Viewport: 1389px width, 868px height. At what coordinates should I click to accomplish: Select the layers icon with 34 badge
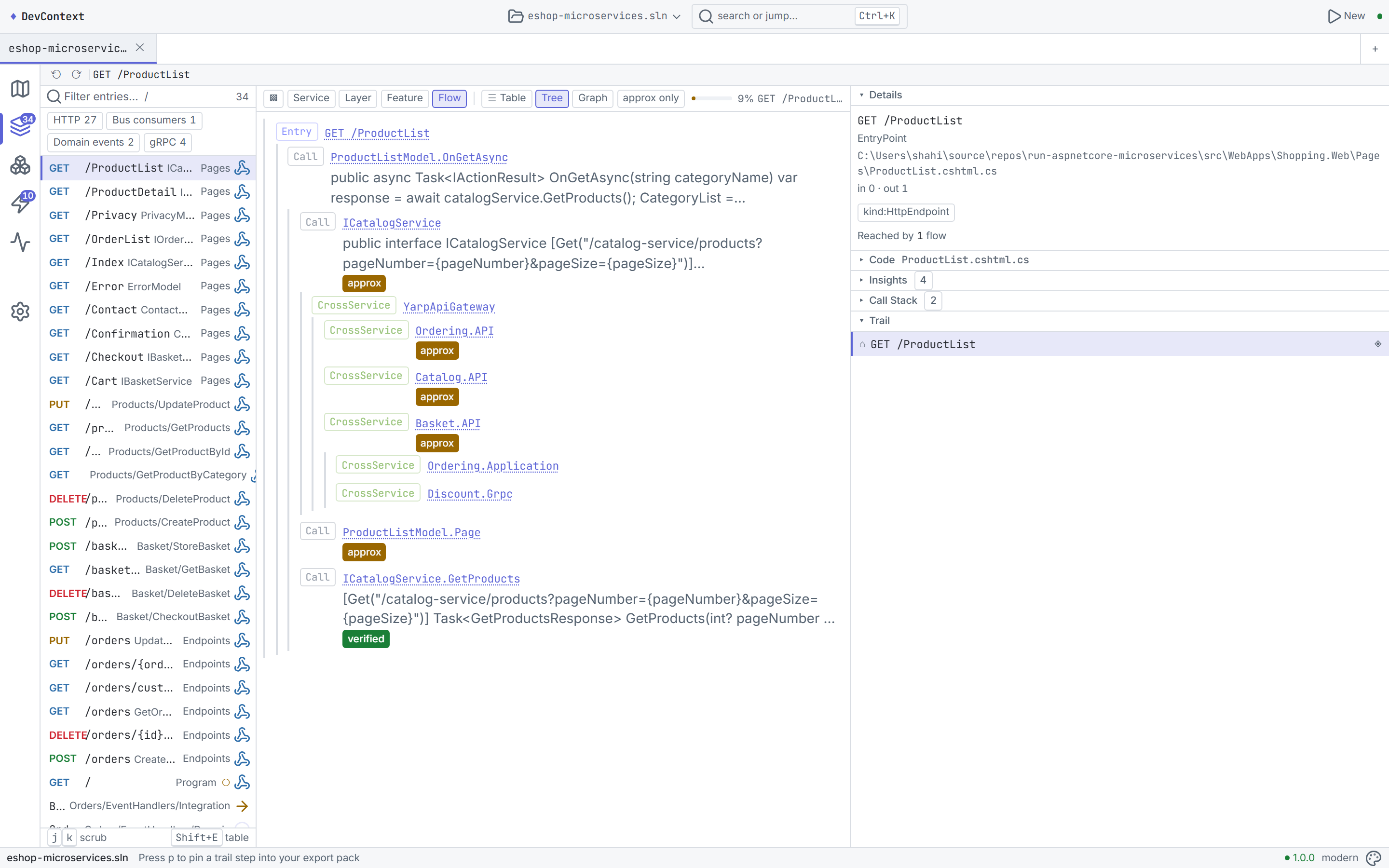coord(20,126)
